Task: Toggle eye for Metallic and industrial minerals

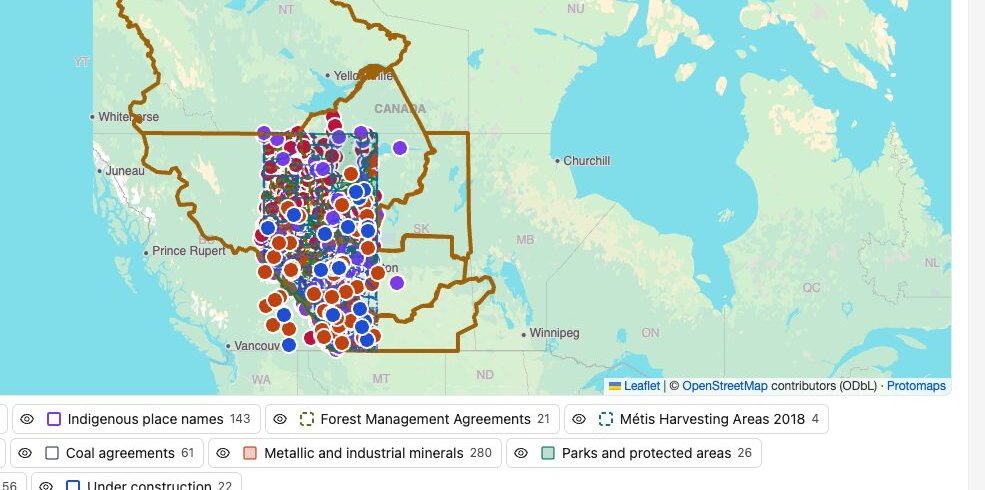Action: pyautogui.click(x=223, y=453)
